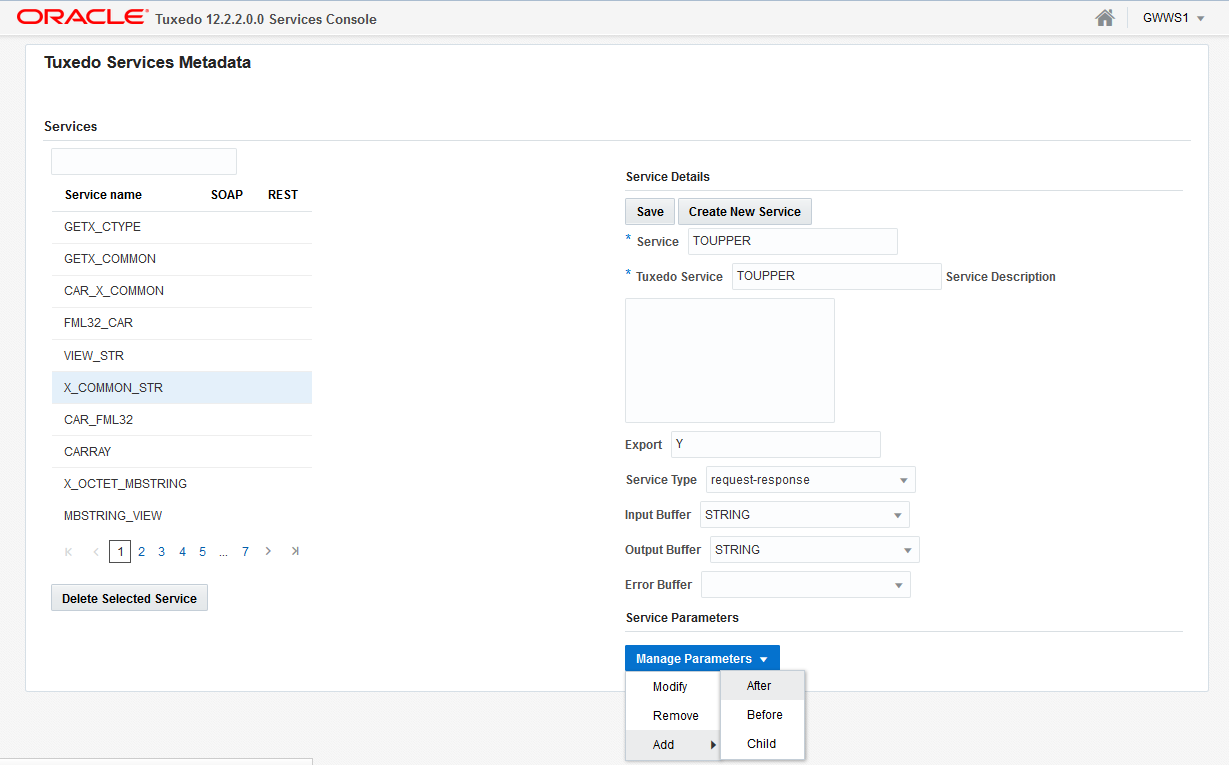Click the REST column header

tap(283, 195)
